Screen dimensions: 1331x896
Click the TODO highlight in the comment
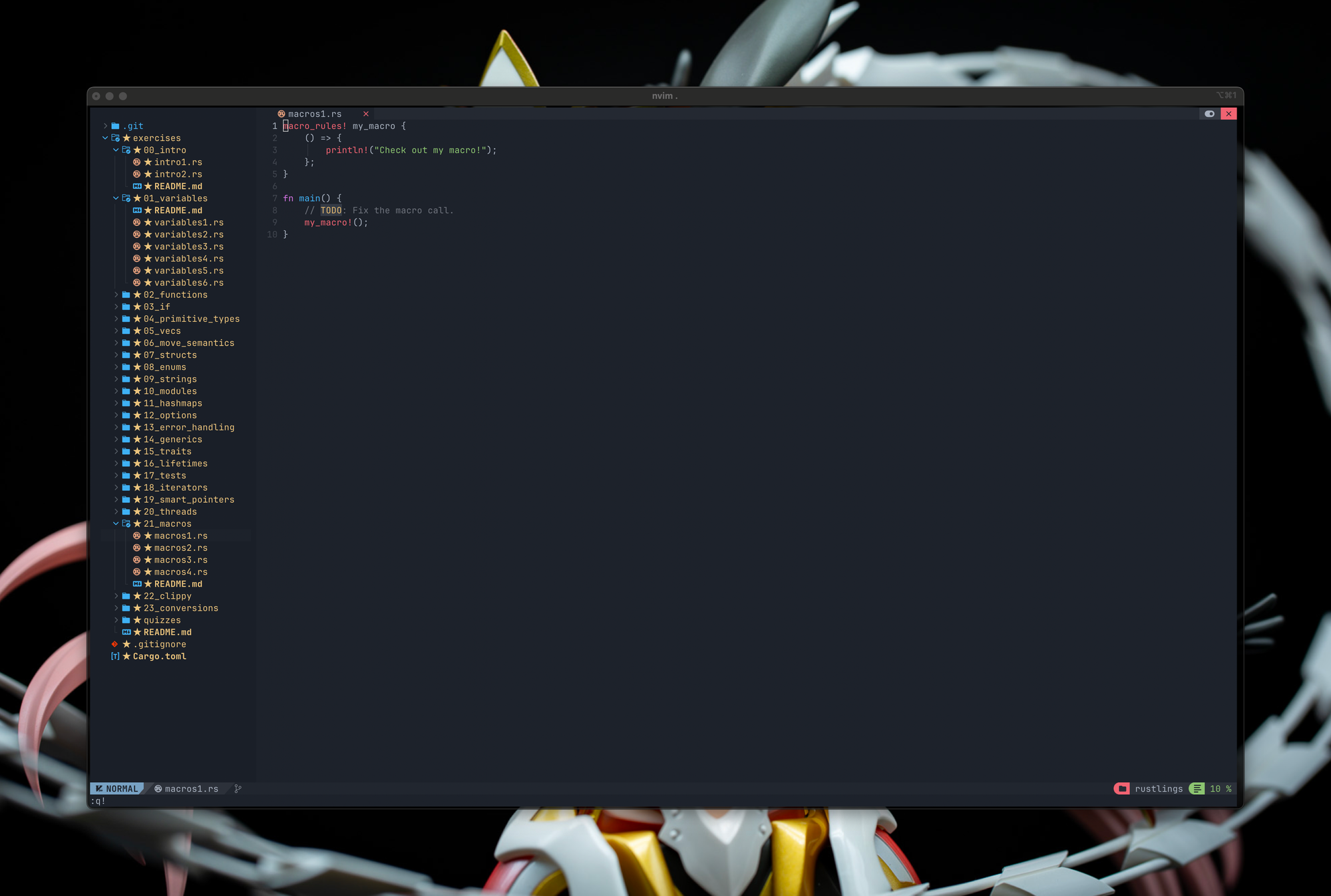click(331, 210)
